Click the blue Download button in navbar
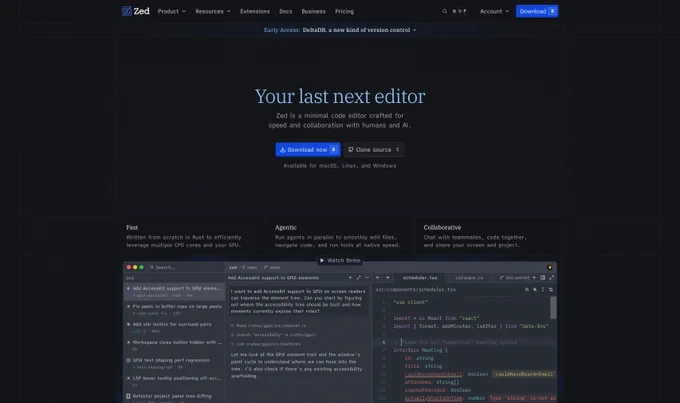680x403 pixels. [x=537, y=11]
